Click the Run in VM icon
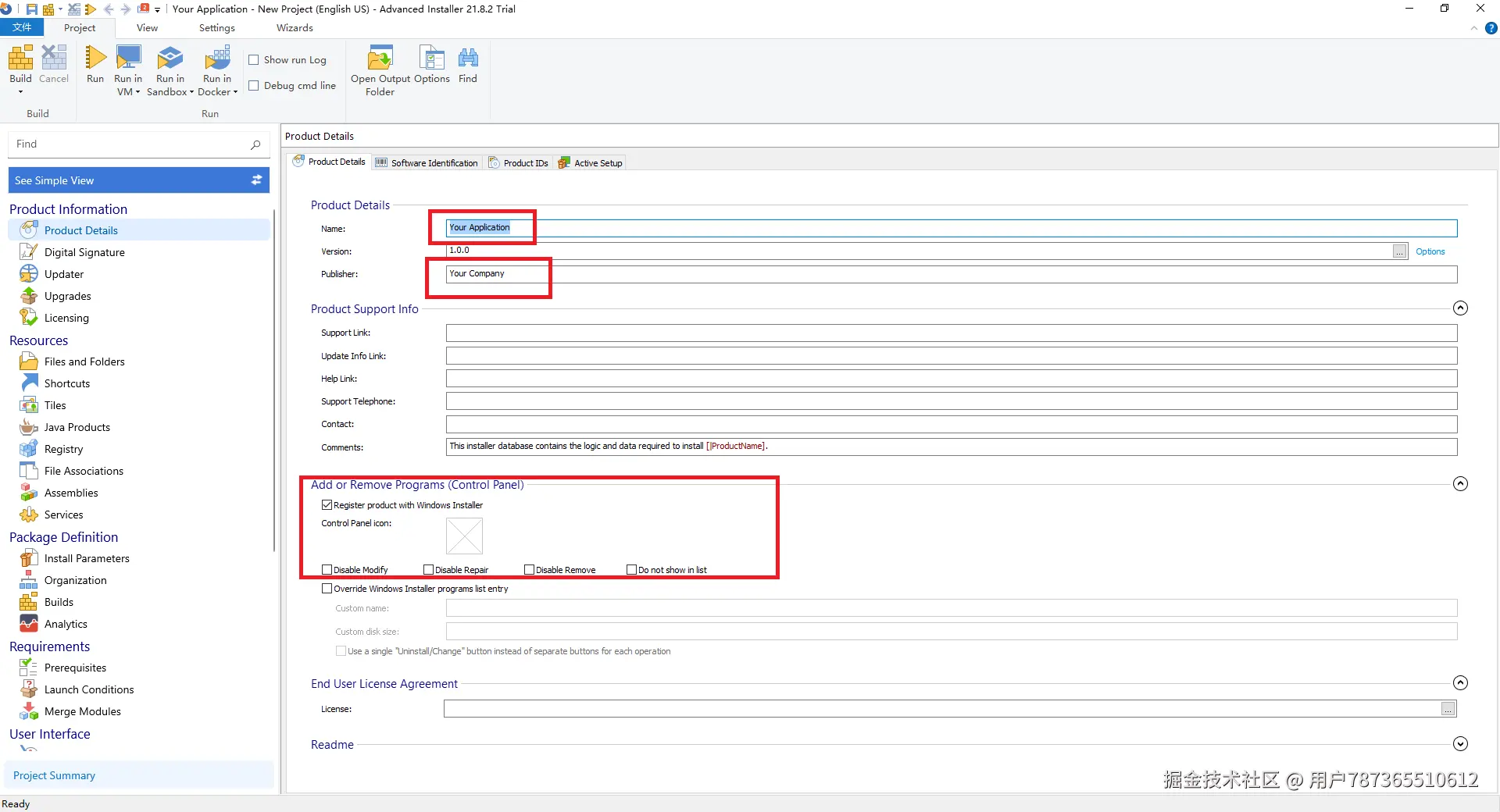 [x=128, y=58]
